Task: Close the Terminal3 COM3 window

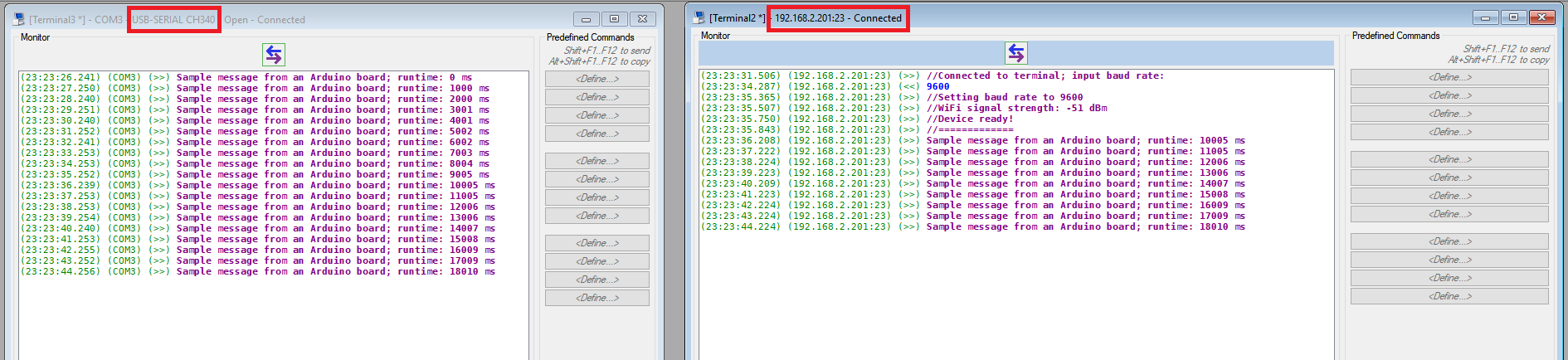Action: click(x=643, y=19)
